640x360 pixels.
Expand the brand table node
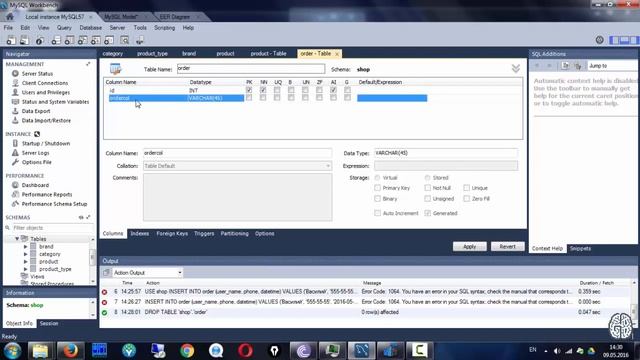25,247
